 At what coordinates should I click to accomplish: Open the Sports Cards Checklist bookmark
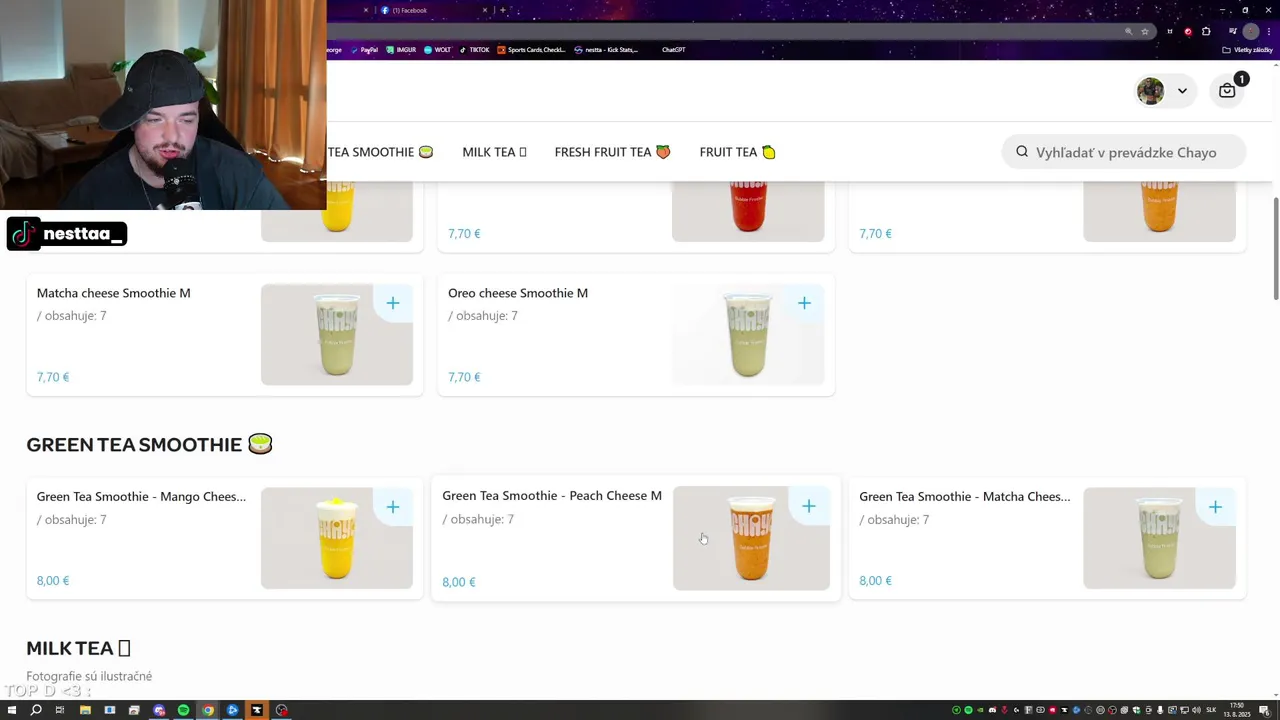click(532, 50)
